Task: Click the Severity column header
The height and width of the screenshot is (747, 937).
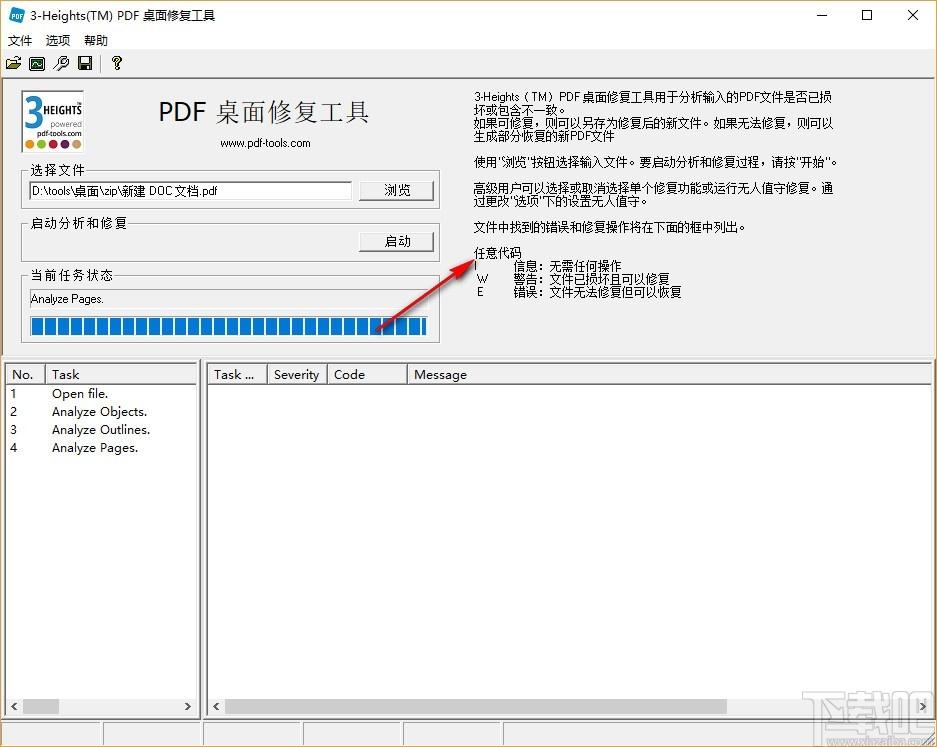Action: tap(297, 375)
